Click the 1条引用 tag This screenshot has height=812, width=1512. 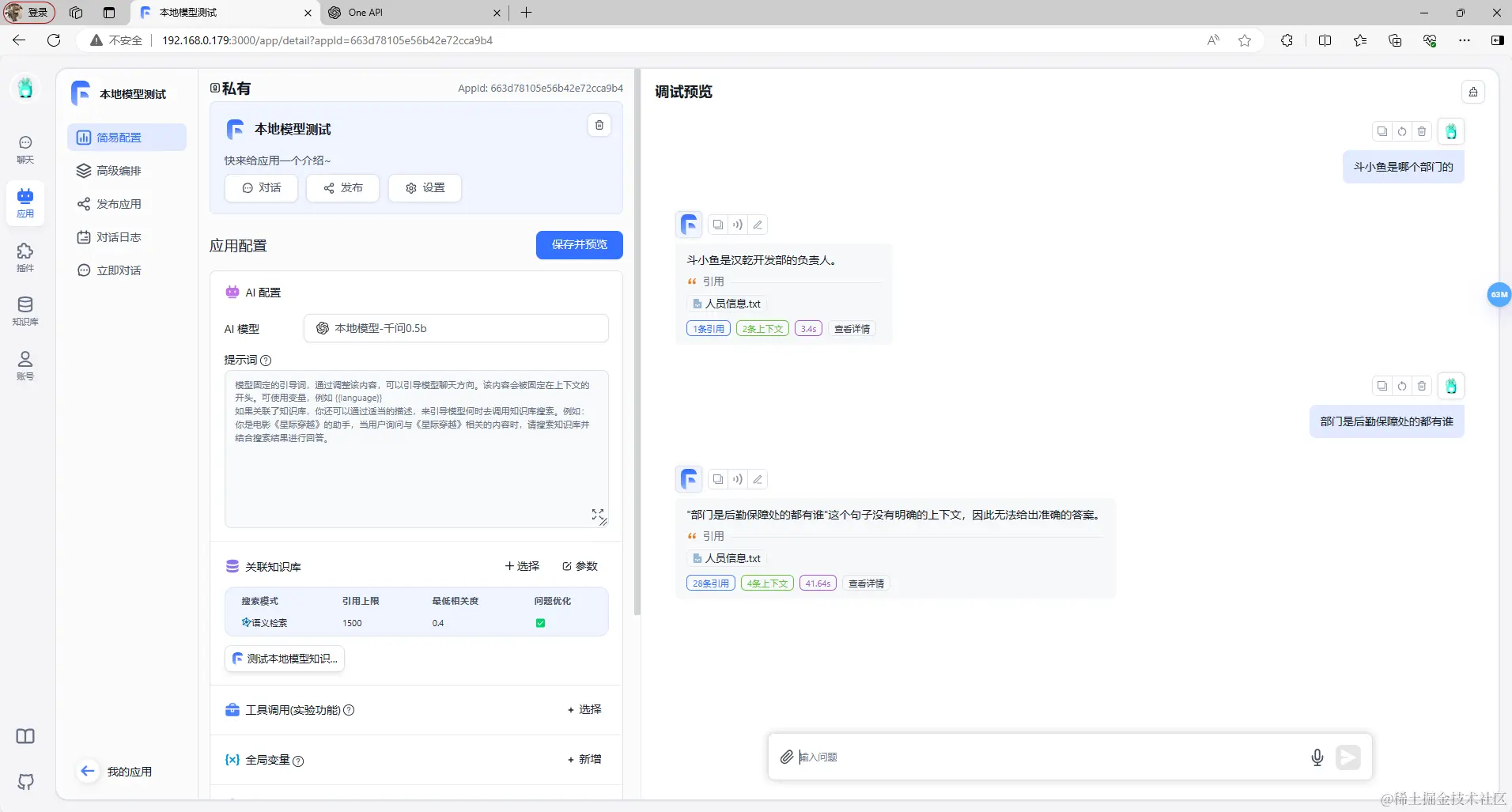coord(709,329)
